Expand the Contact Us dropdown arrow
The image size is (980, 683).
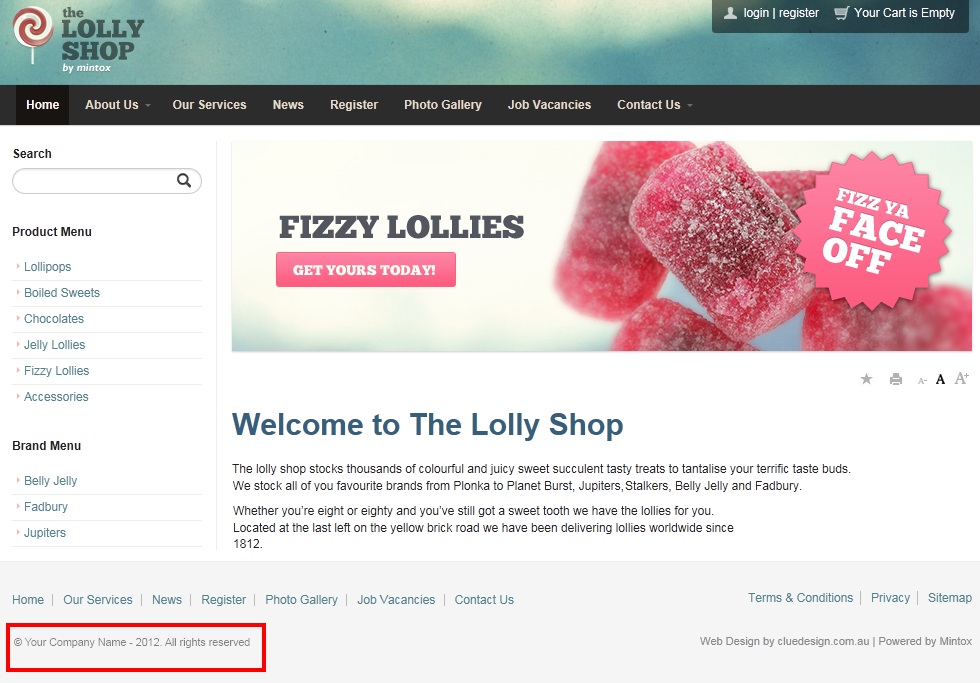click(690, 106)
